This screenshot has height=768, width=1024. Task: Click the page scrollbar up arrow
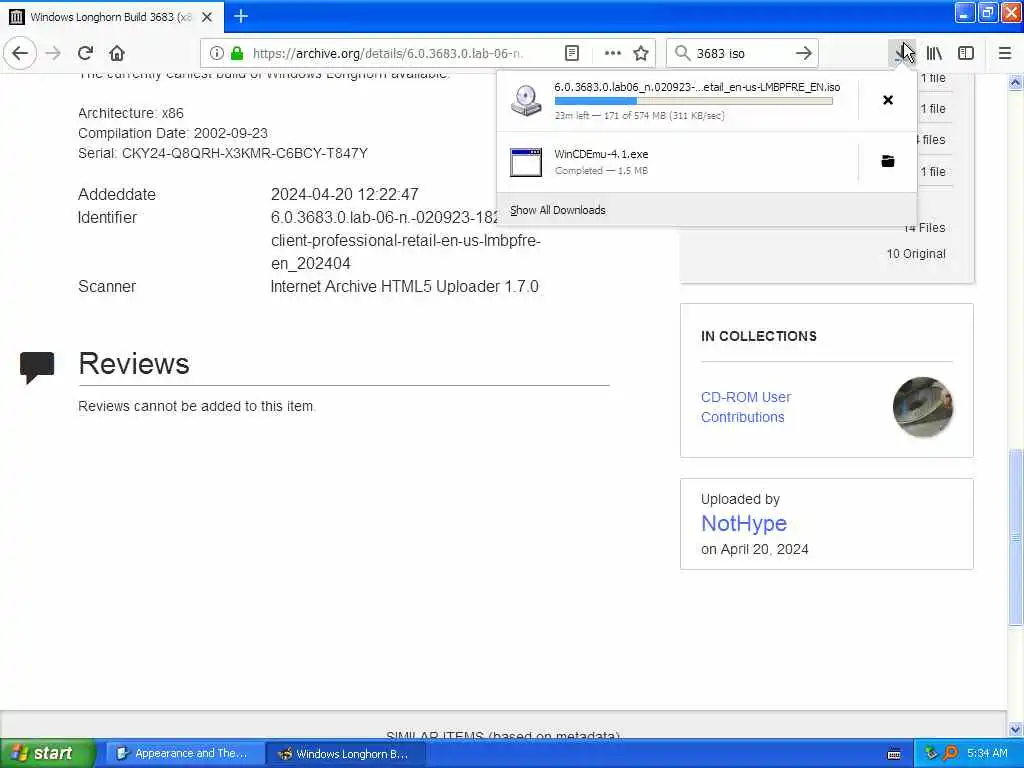1015,83
